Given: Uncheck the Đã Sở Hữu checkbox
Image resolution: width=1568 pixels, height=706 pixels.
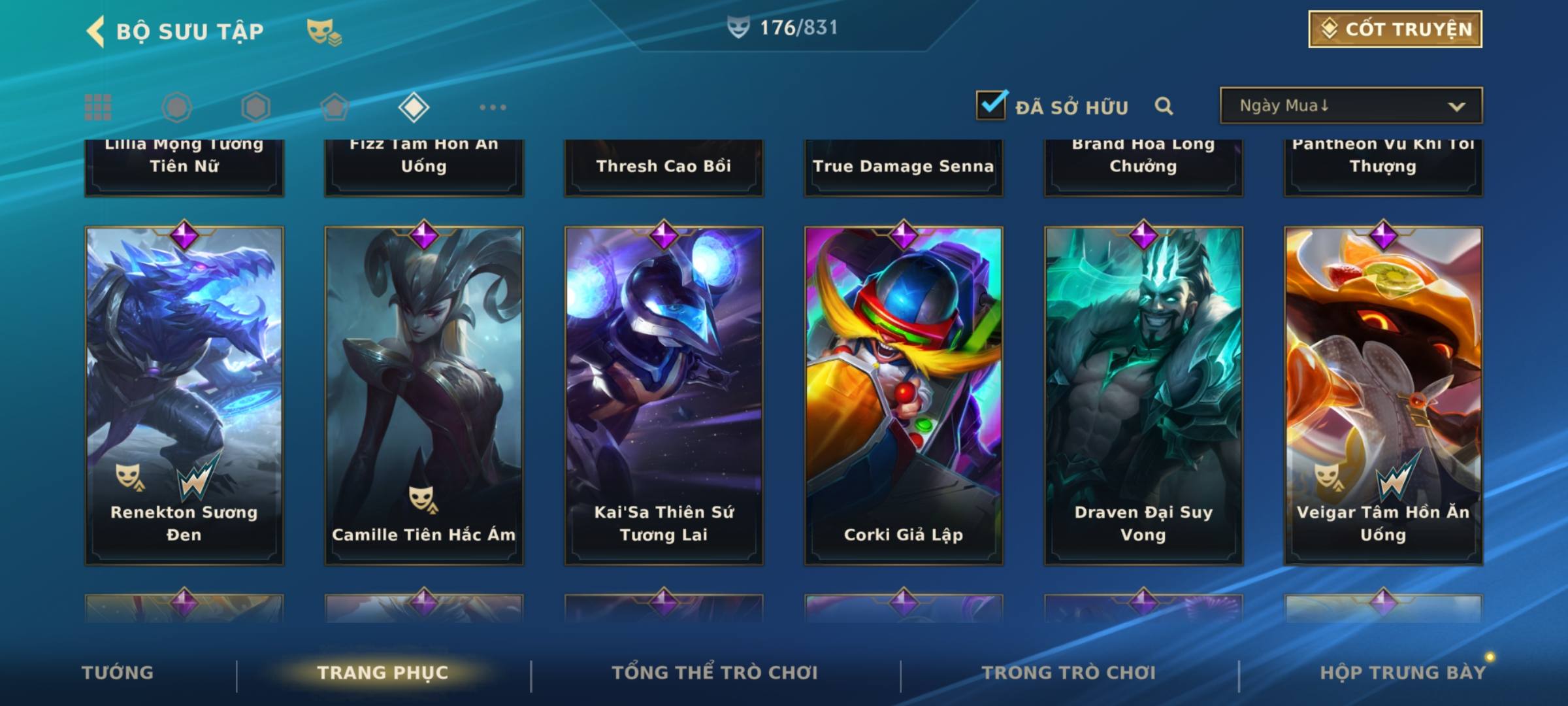Looking at the screenshot, I should 991,105.
